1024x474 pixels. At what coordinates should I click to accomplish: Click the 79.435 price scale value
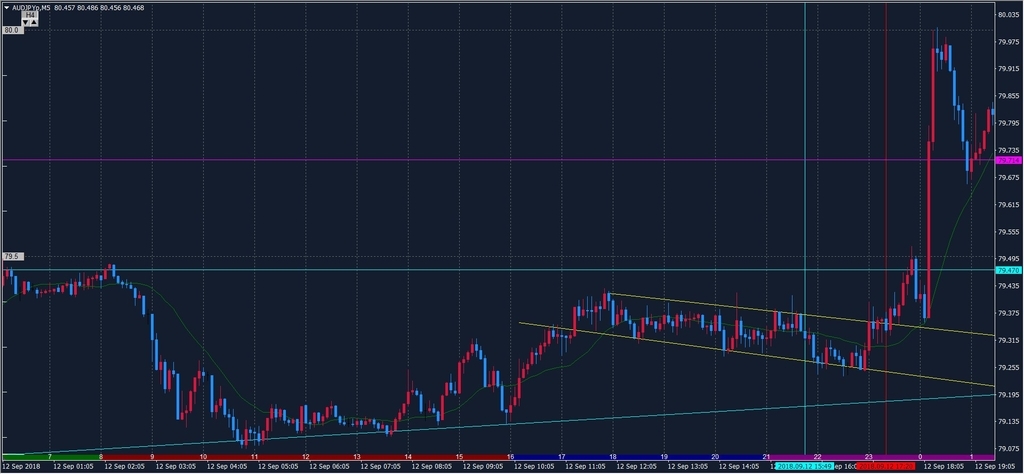coord(1010,286)
